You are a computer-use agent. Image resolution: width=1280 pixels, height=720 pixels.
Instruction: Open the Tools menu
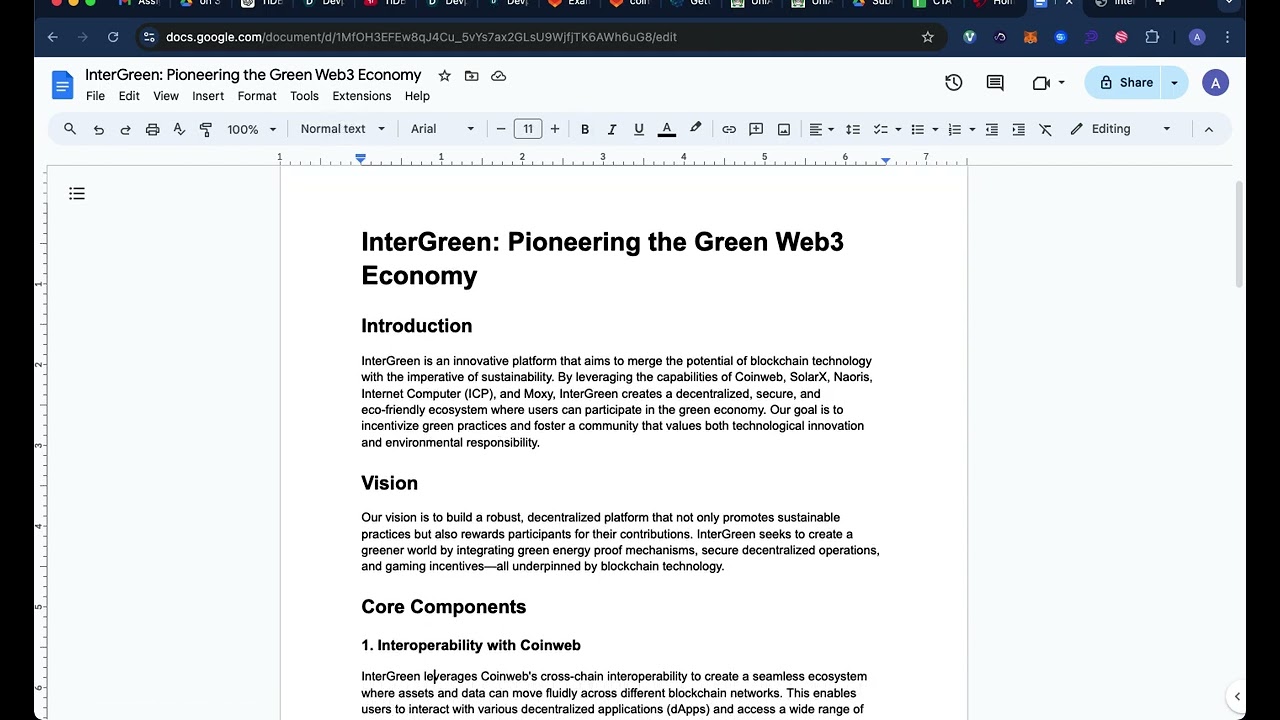[304, 97]
